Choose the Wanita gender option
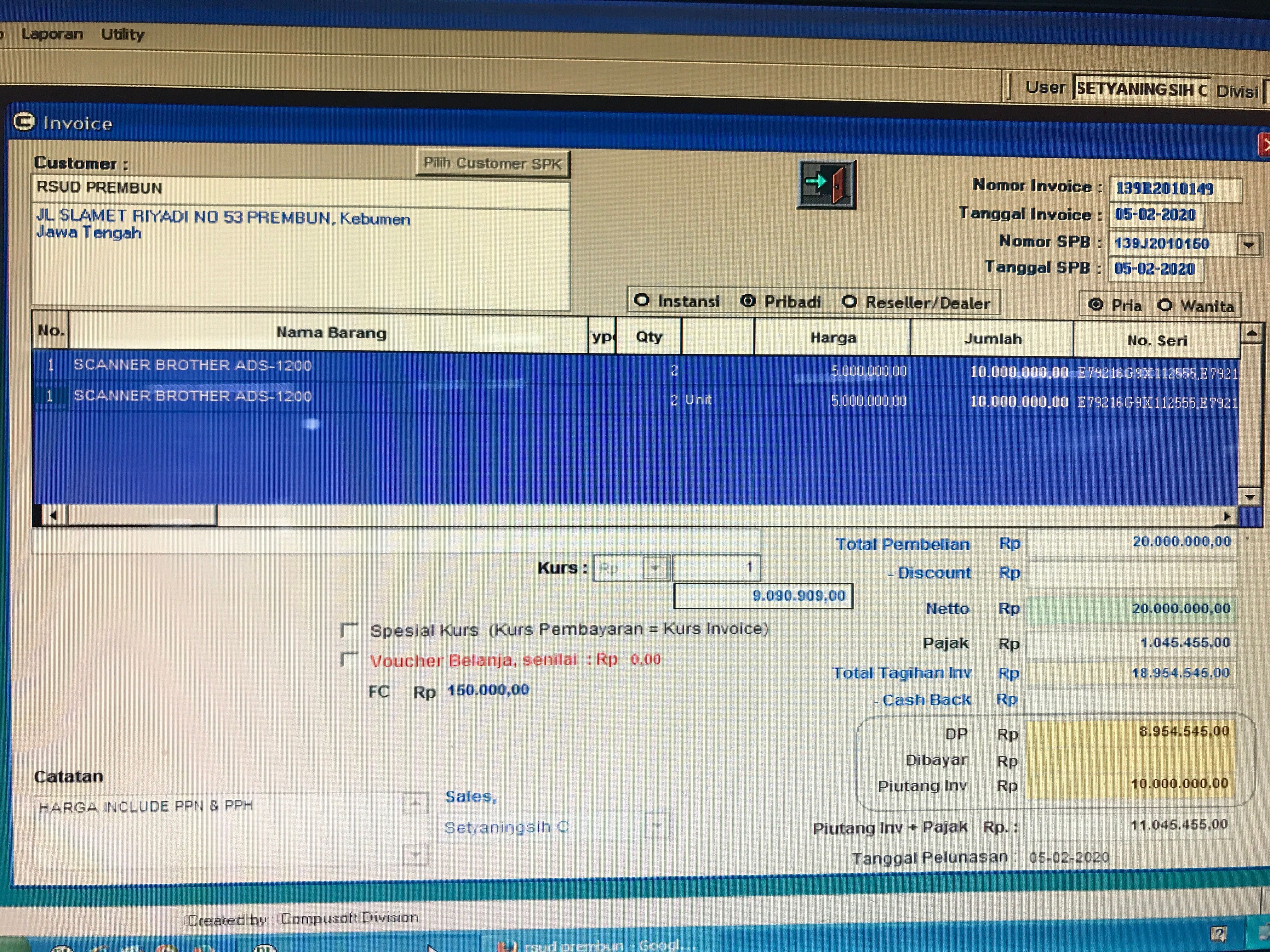This screenshot has width=1270, height=952. click(1165, 305)
